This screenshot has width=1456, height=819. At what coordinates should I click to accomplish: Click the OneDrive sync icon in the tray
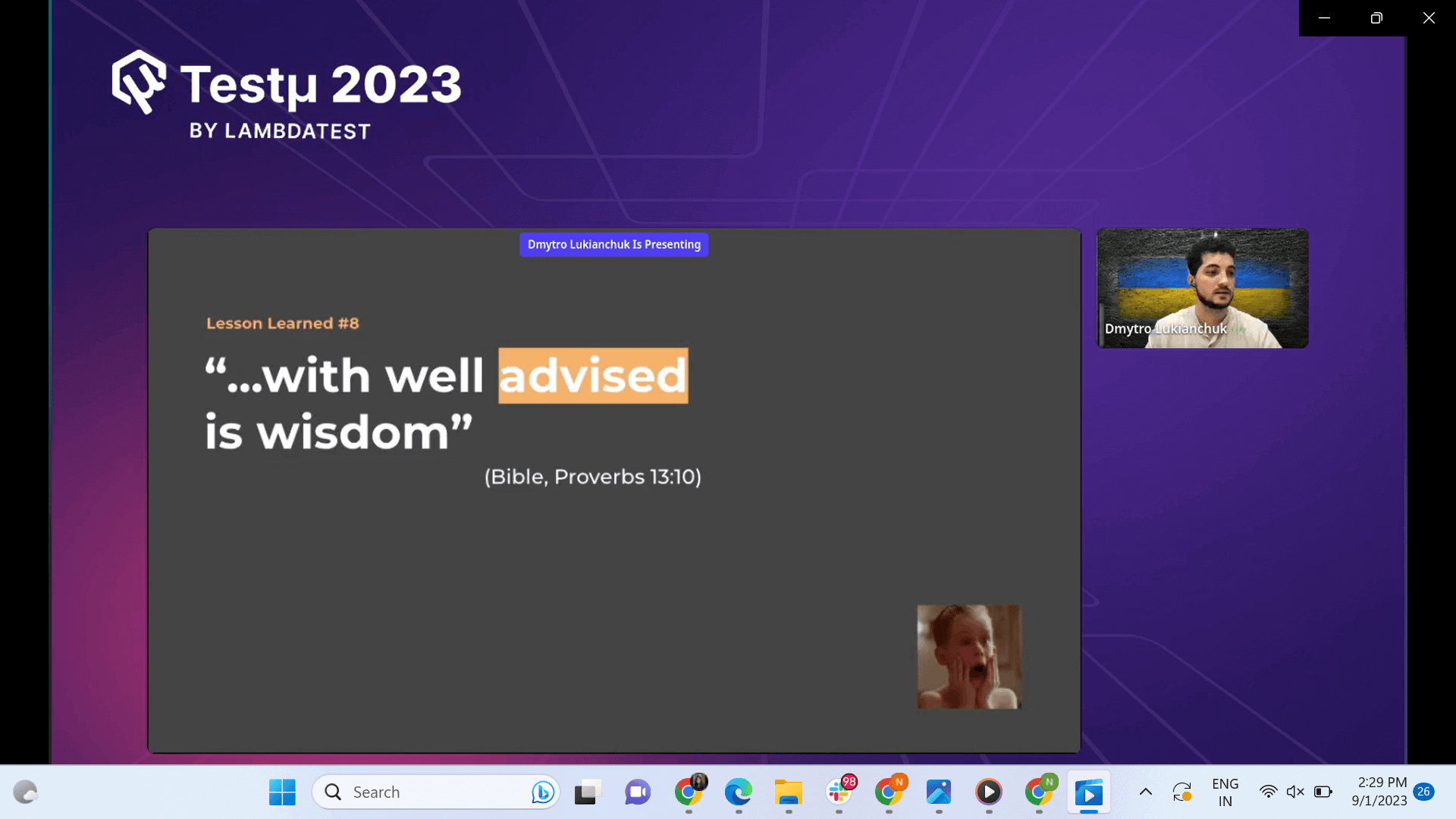pos(1181,791)
